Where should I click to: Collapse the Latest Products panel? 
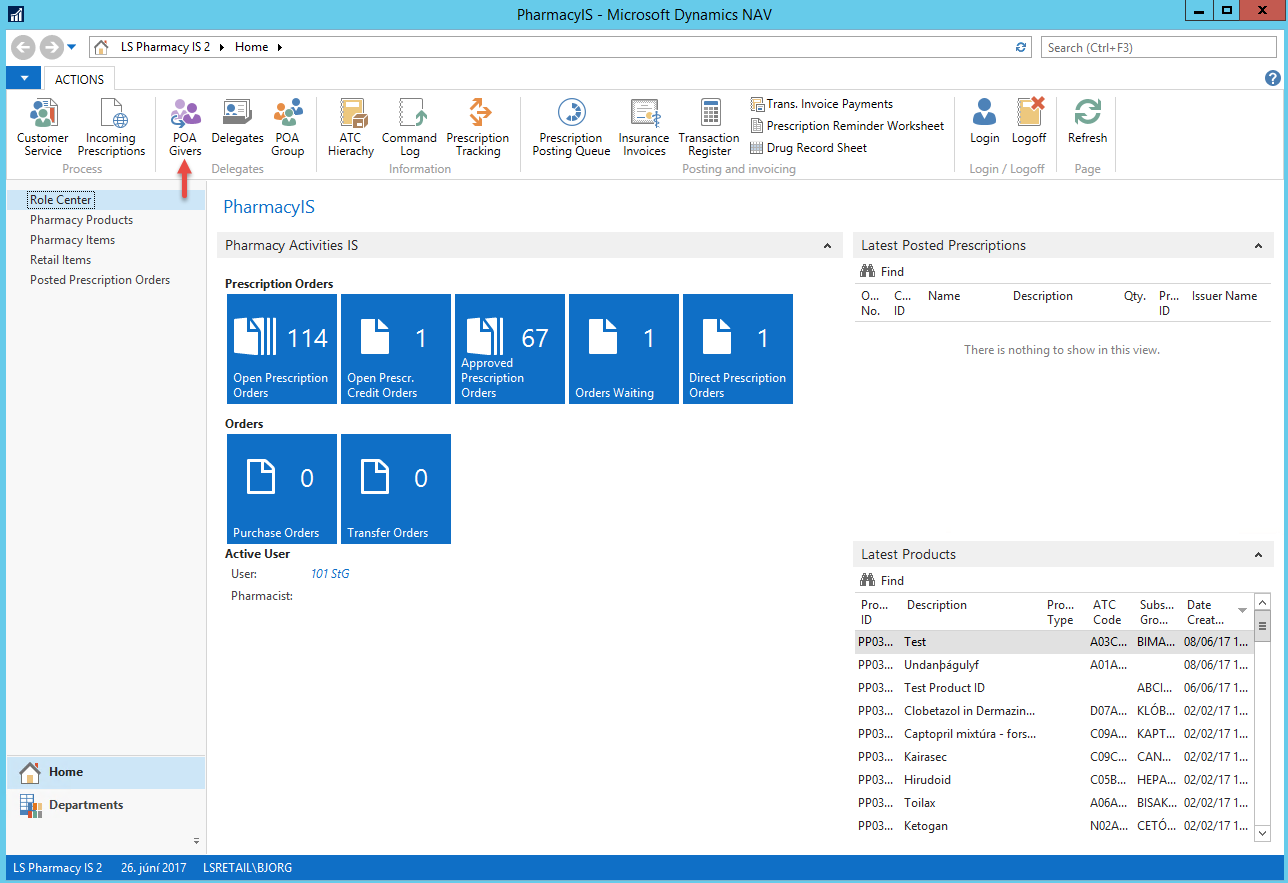tap(1258, 555)
